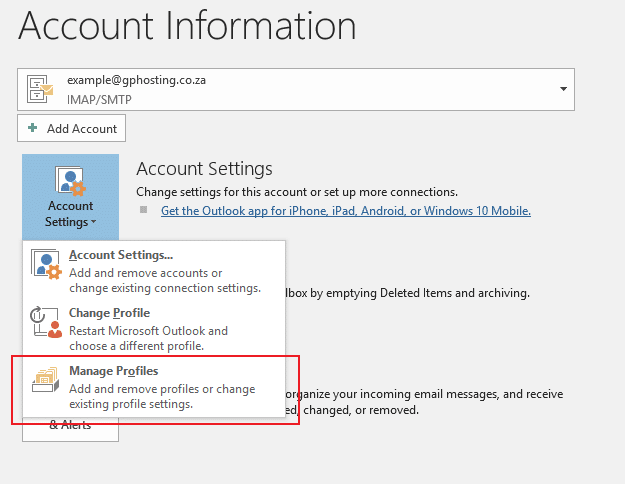Click the Manage Profiles folder icon
The image size is (625, 484).
[45, 380]
